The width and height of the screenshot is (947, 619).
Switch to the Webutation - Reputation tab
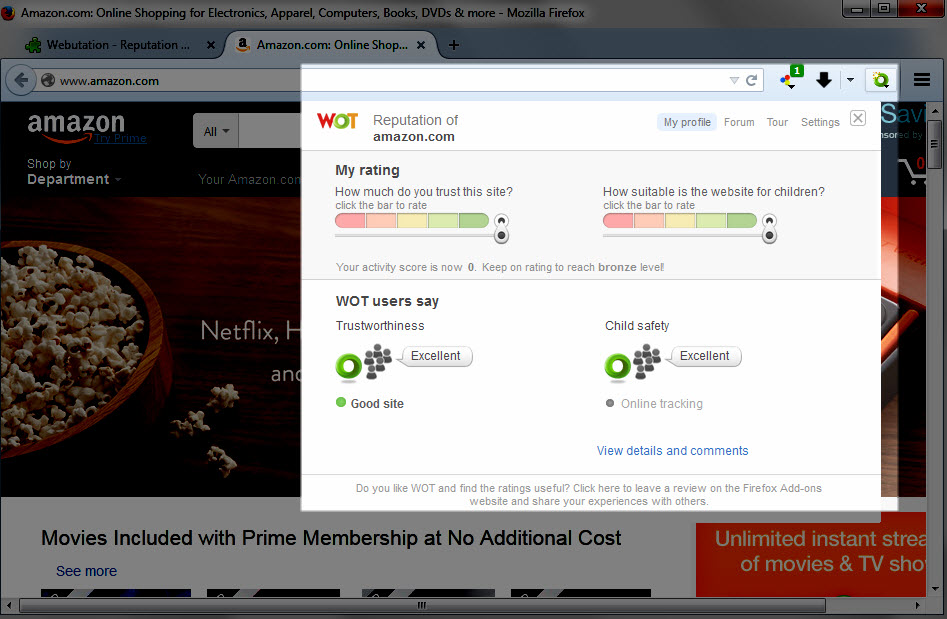click(118, 45)
